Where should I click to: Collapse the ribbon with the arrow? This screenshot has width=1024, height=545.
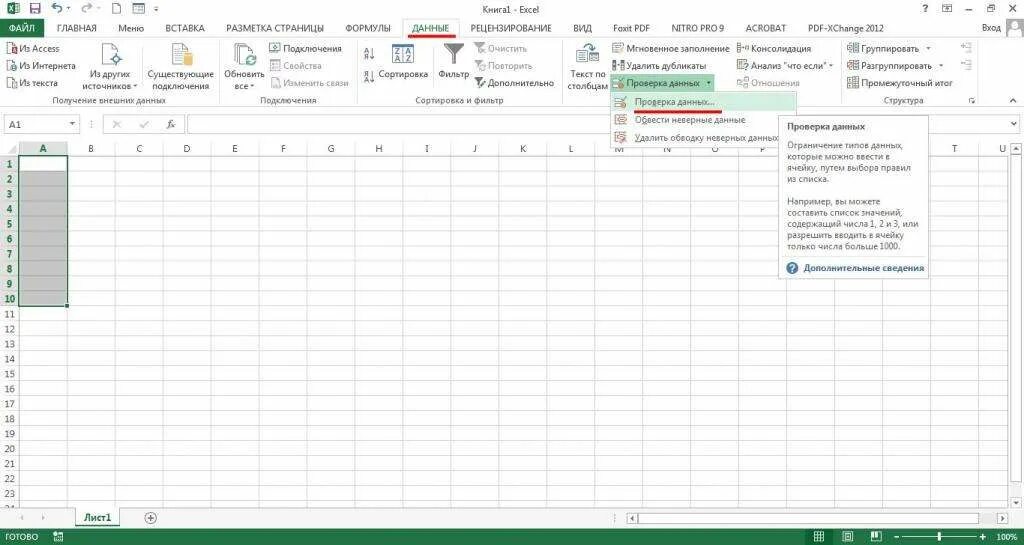[x=1014, y=101]
